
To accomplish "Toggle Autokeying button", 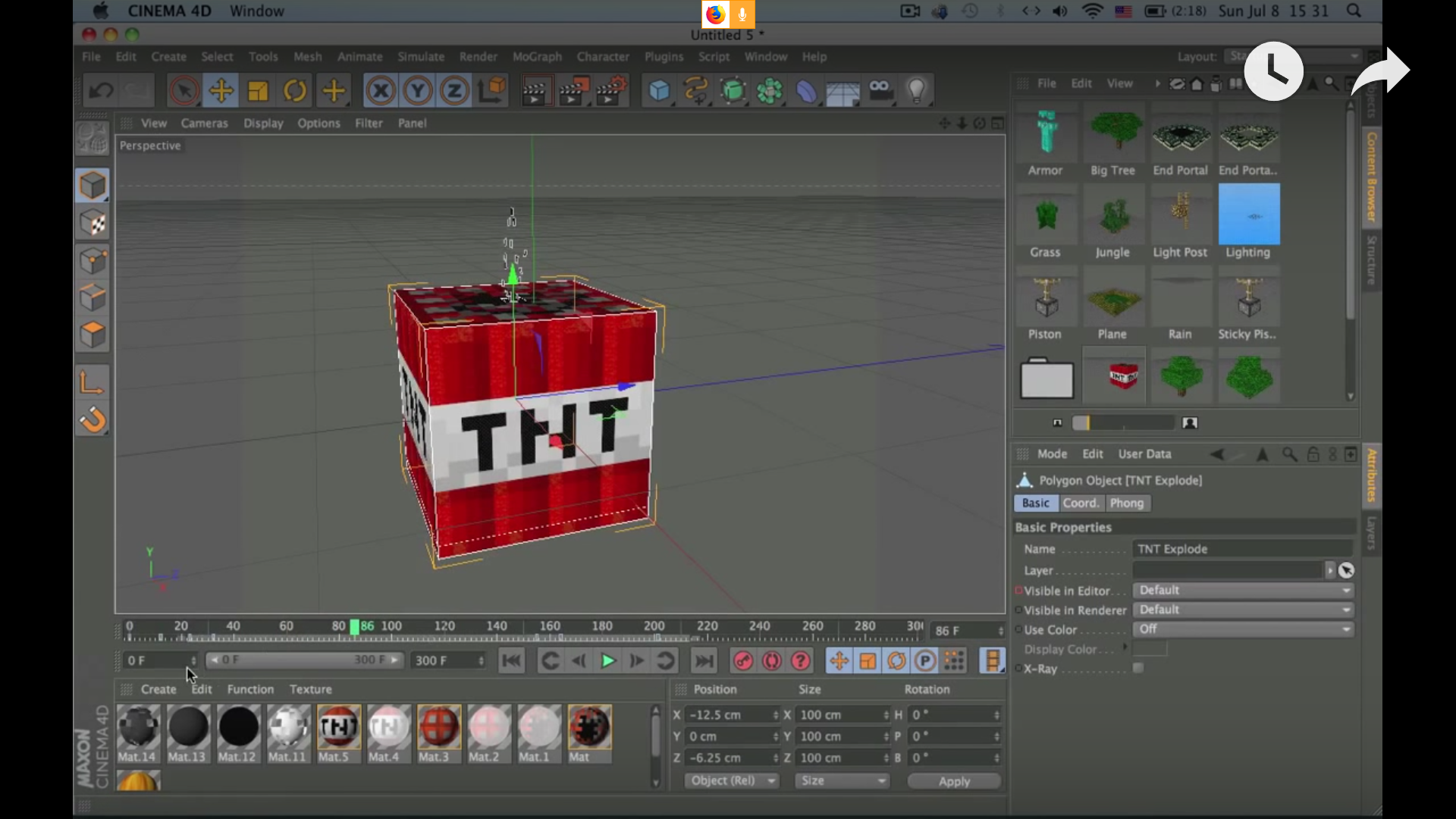I will click(772, 661).
